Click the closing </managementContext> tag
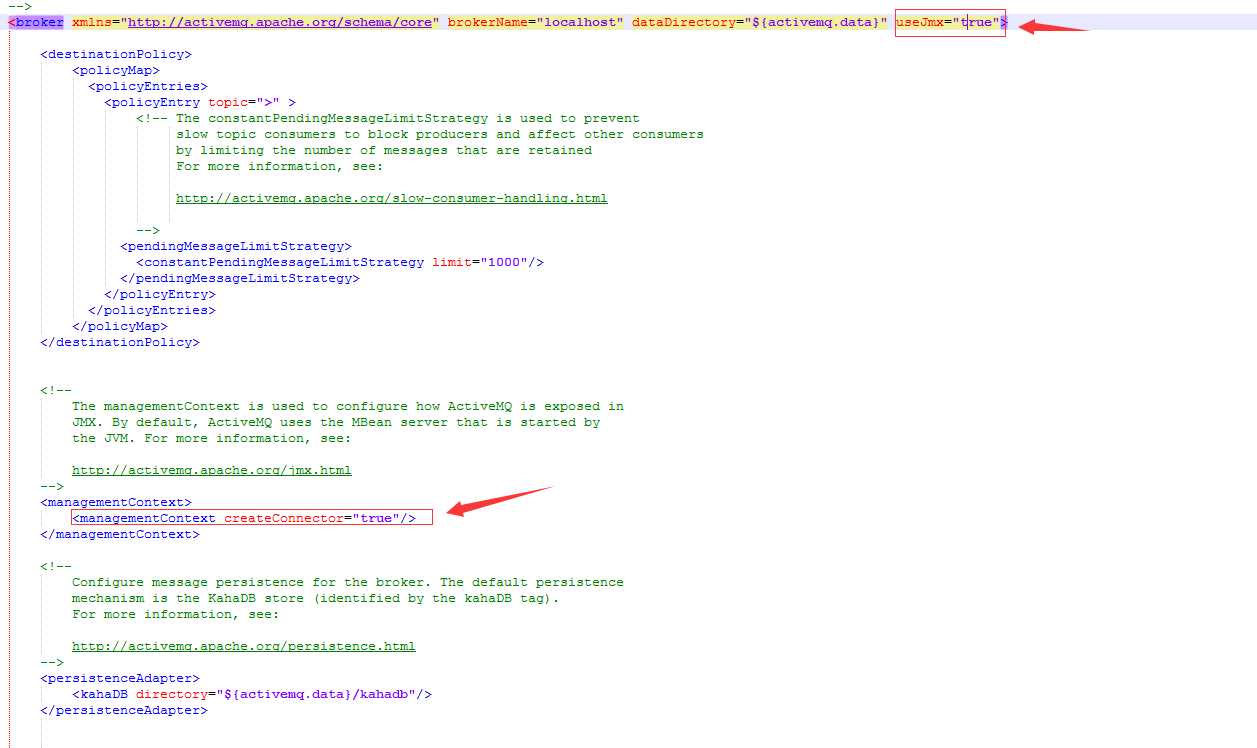1257x748 pixels. pos(120,534)
